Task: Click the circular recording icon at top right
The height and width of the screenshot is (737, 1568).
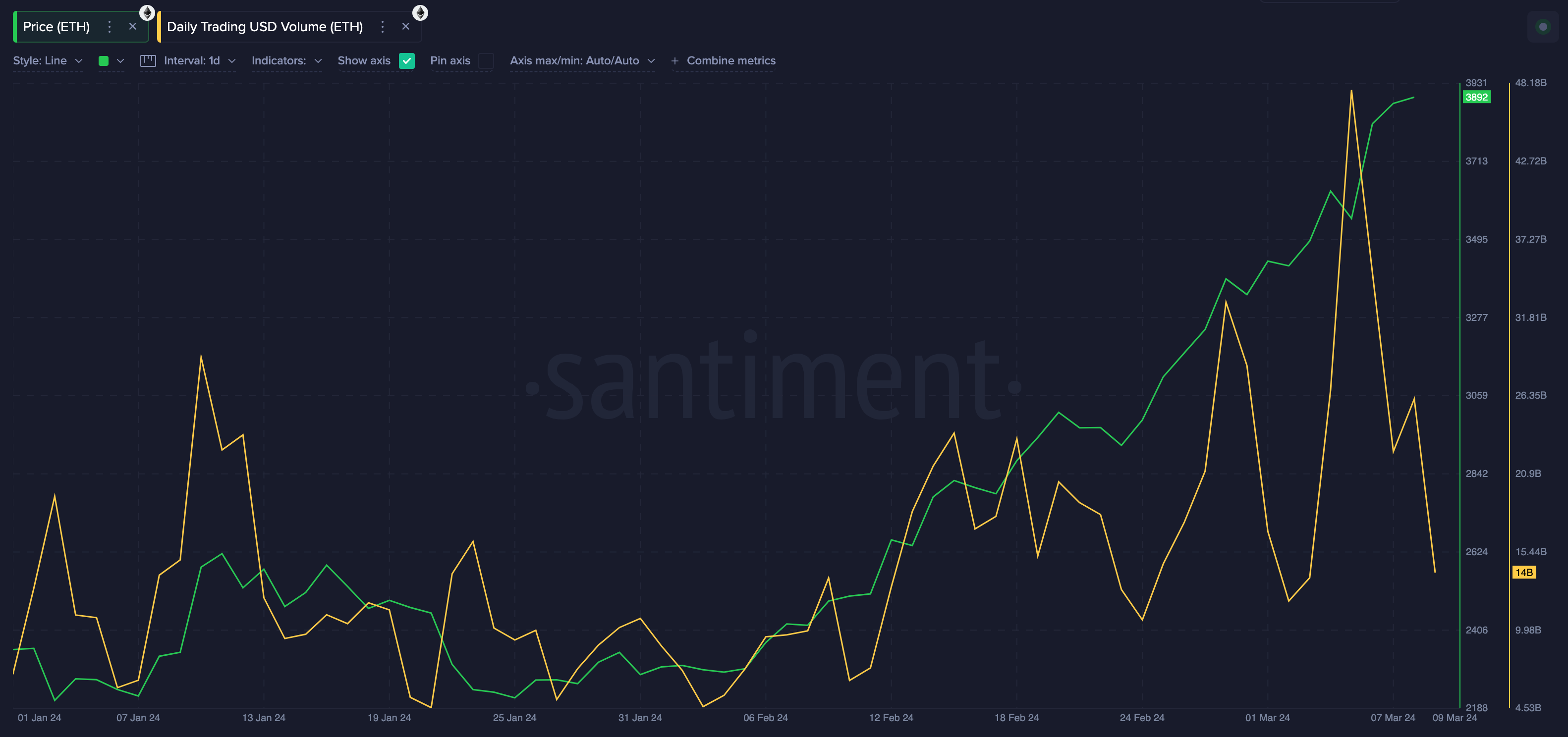Action: [x=1544, y=27]
